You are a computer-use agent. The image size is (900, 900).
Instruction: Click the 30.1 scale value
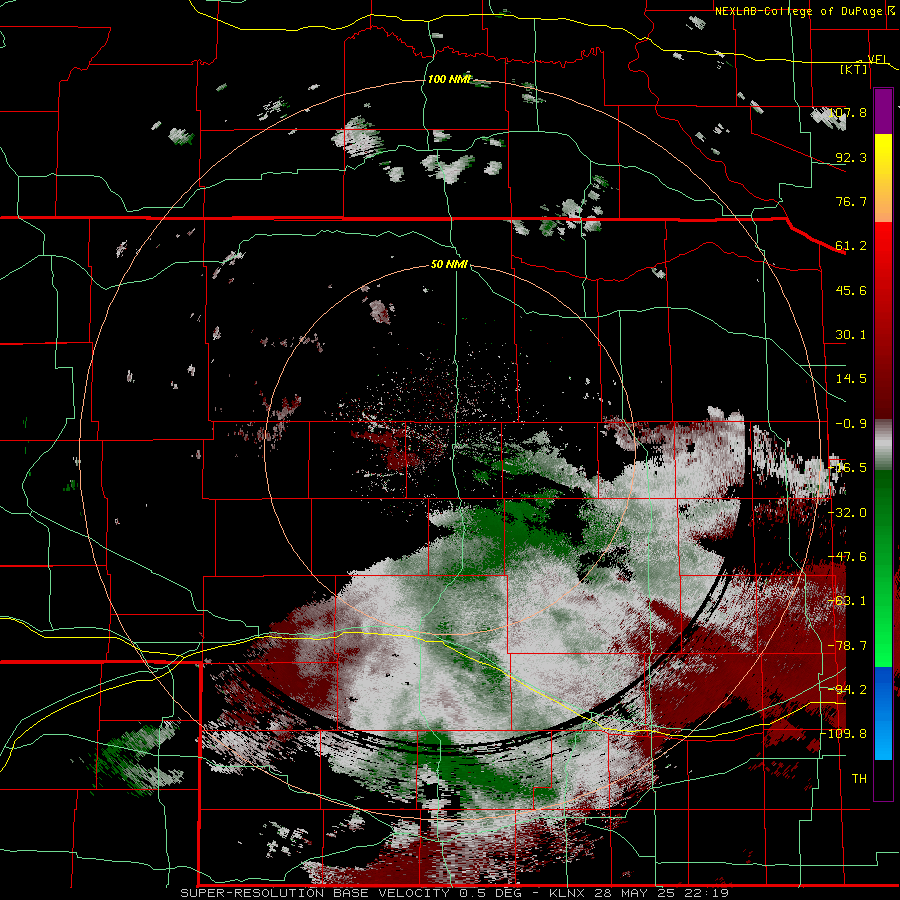click(851, 335)
